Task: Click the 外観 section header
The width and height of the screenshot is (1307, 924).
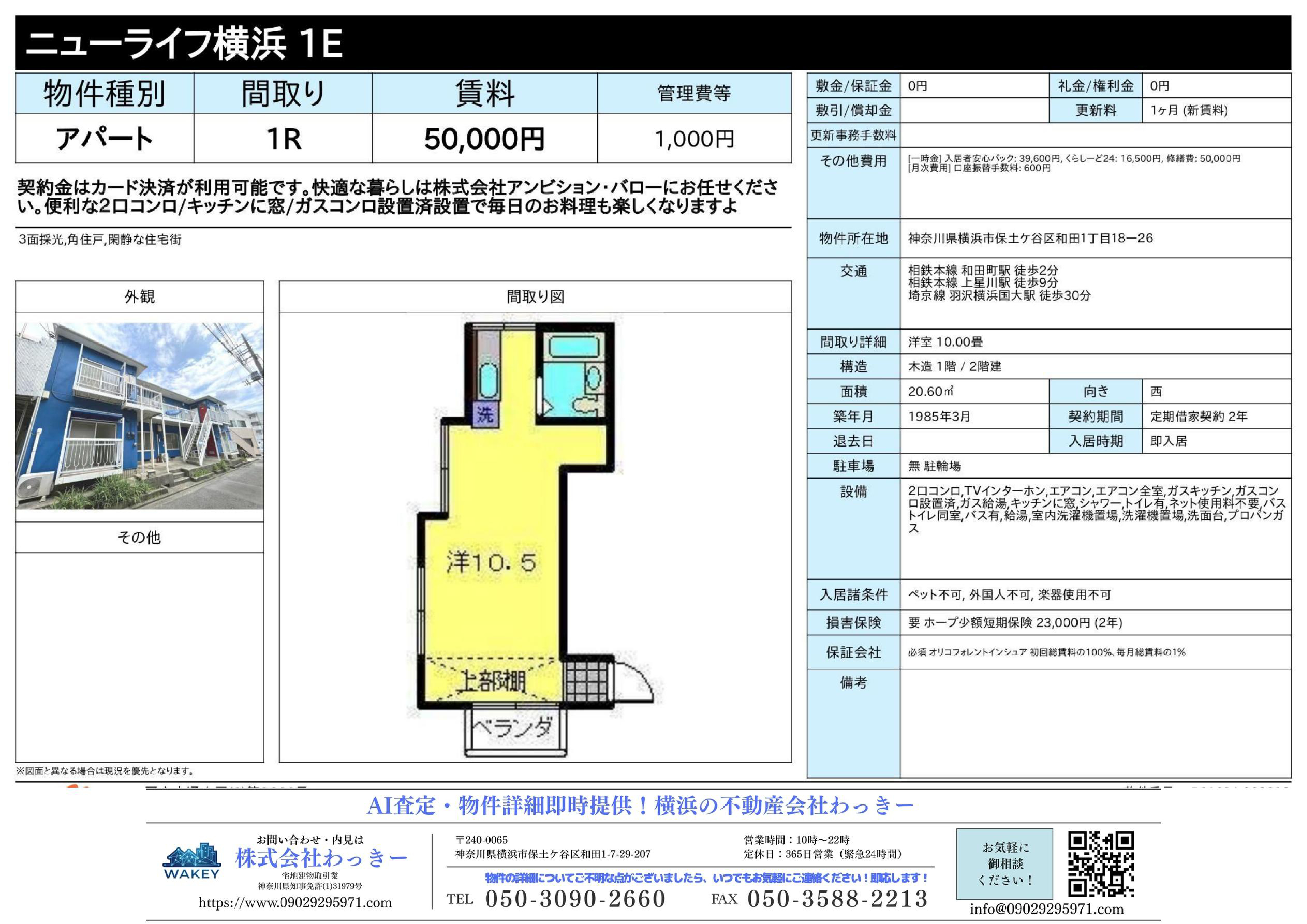Action: (140, 296)
